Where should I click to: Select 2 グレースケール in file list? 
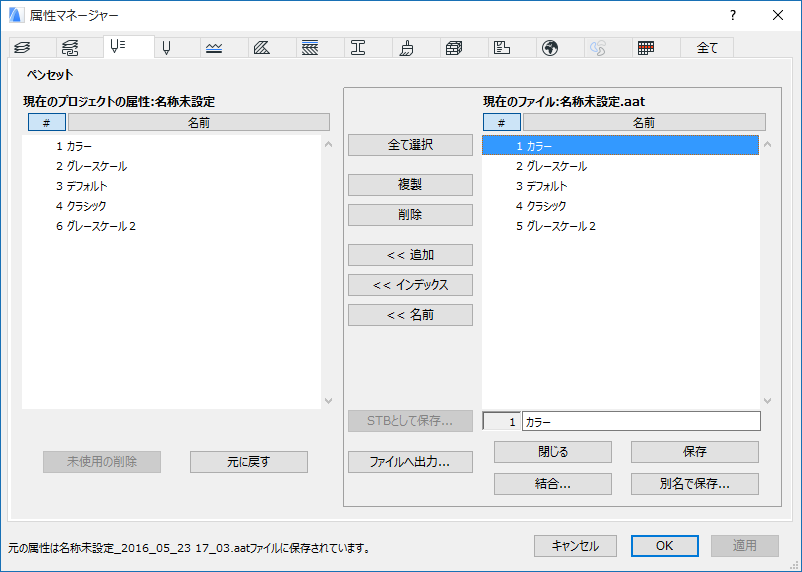[620, 166]
